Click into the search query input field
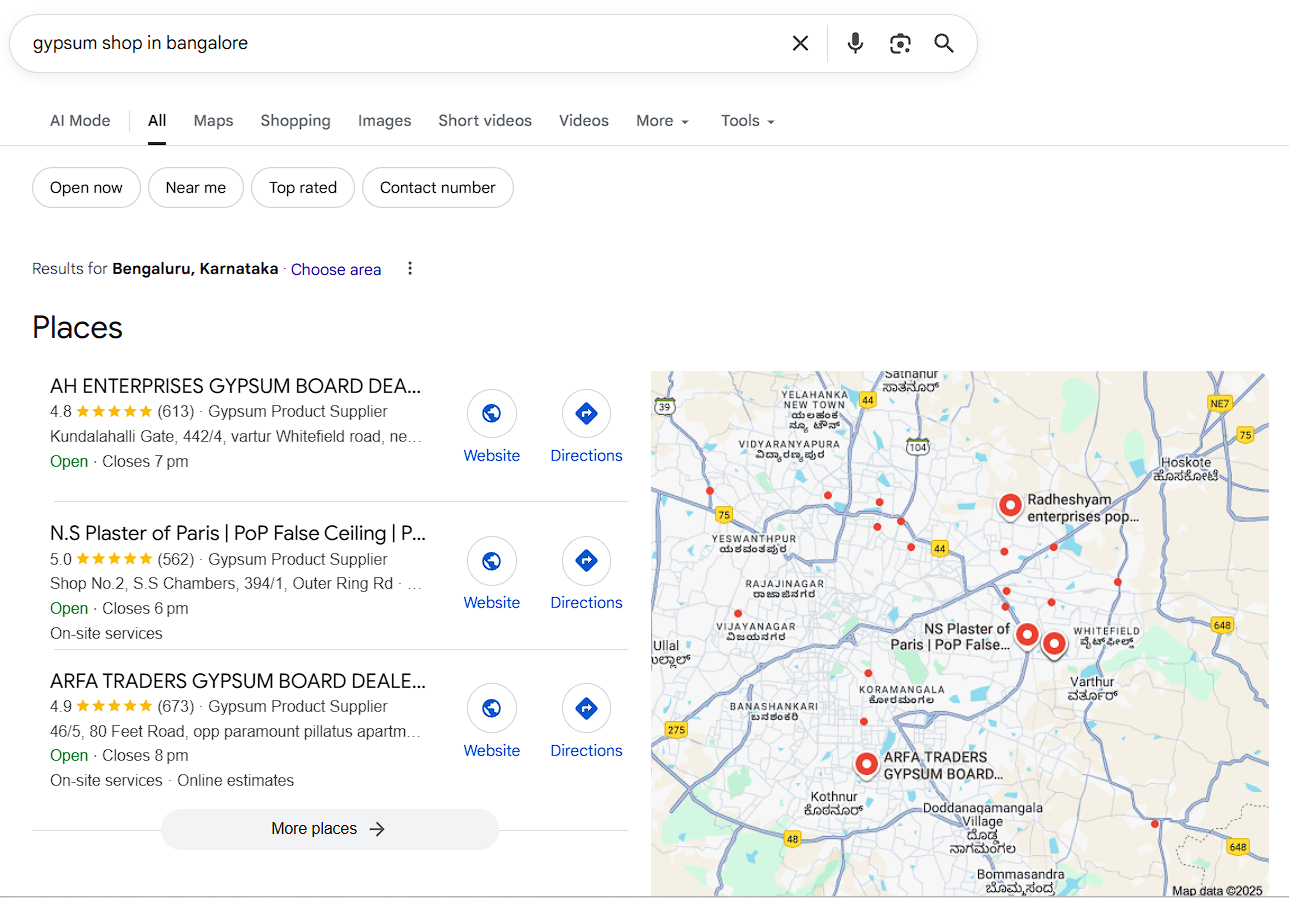The height and width of the screenshot is (898, 1289). 400,43
